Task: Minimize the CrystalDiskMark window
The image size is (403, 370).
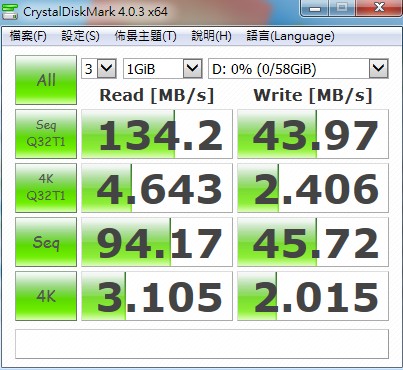Action: click(x=314, y=8)
